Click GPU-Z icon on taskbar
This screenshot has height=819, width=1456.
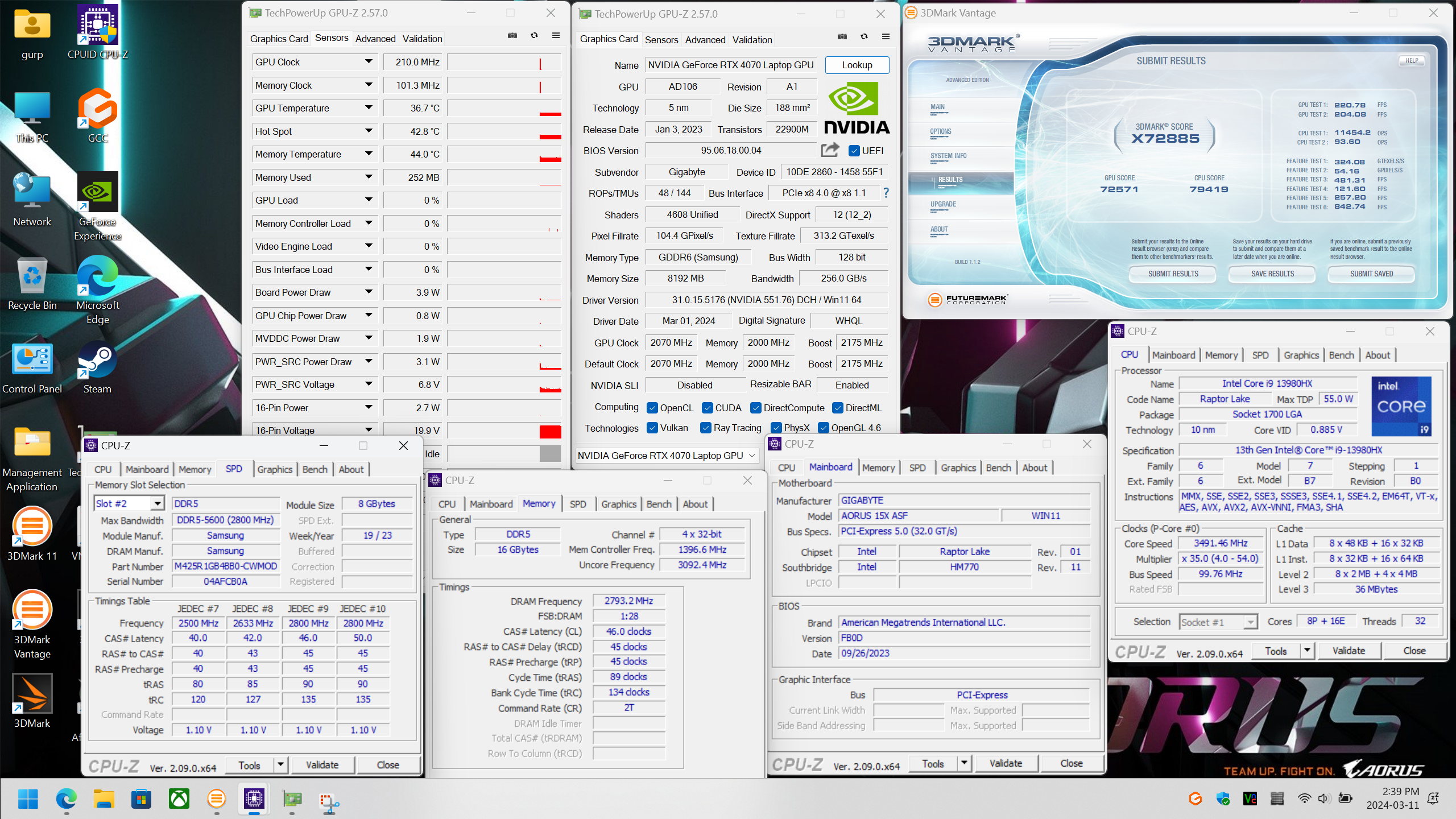292,799
